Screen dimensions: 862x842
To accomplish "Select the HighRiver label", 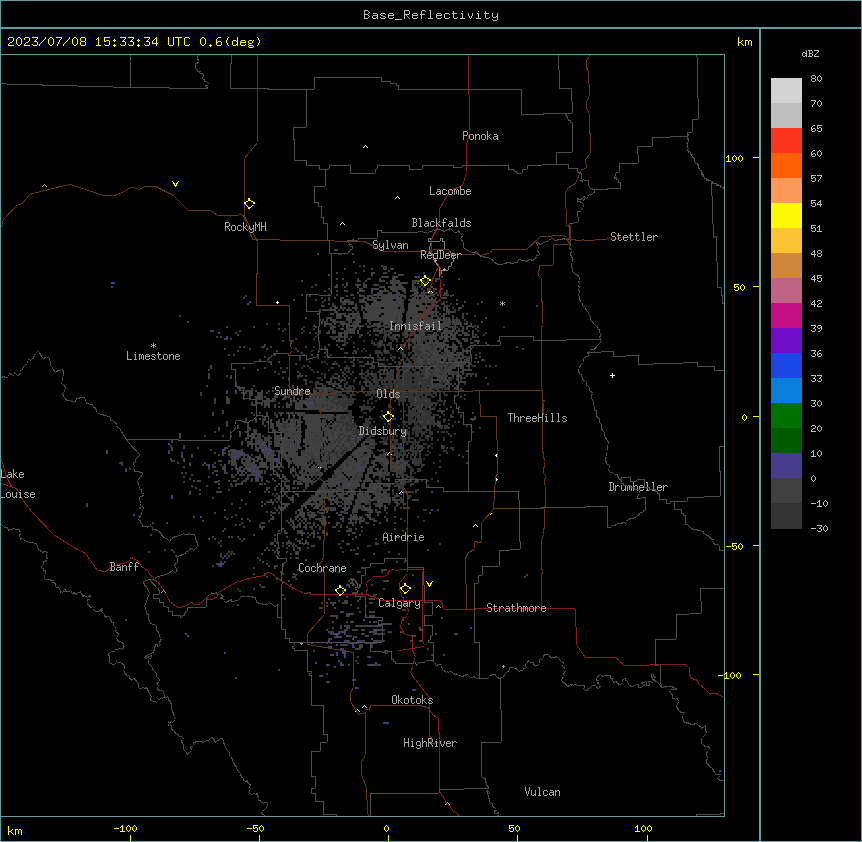I will (x=430, y=743).
